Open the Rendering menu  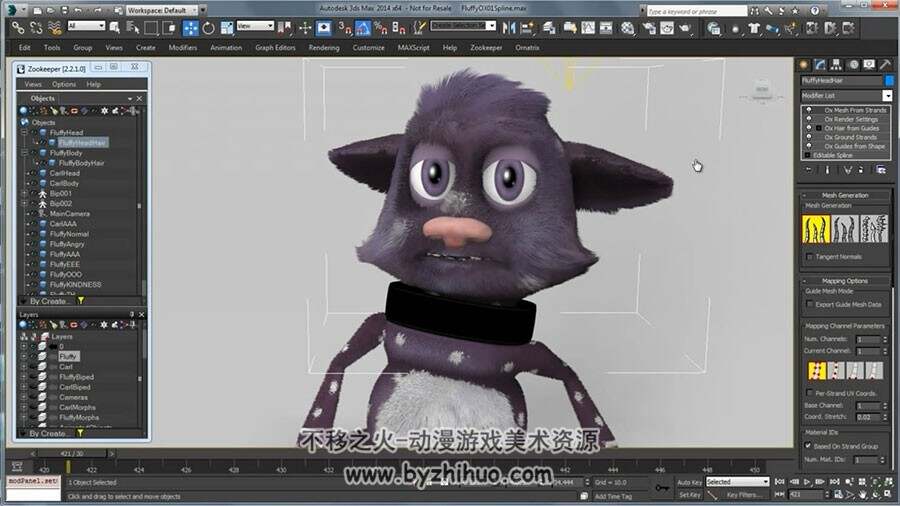(x=324, y=48)
